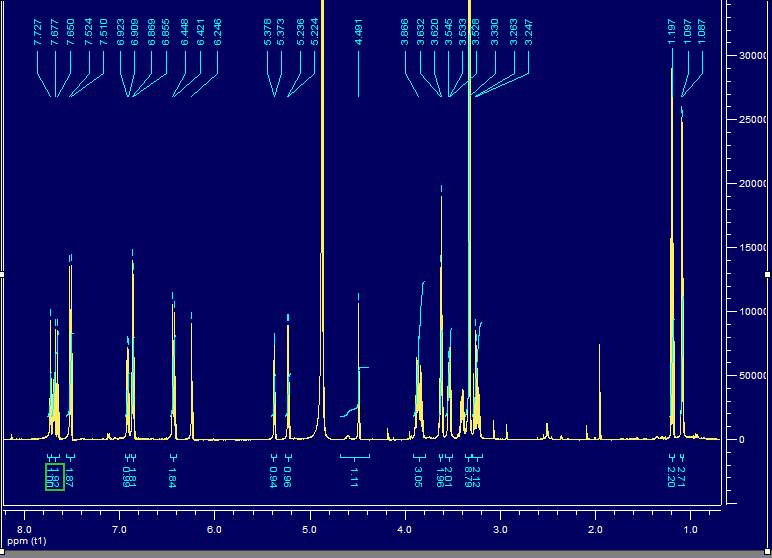This screenshot has width=772, height=558.
Task: Click the 6.421 peak label
Action: (200, 33)
